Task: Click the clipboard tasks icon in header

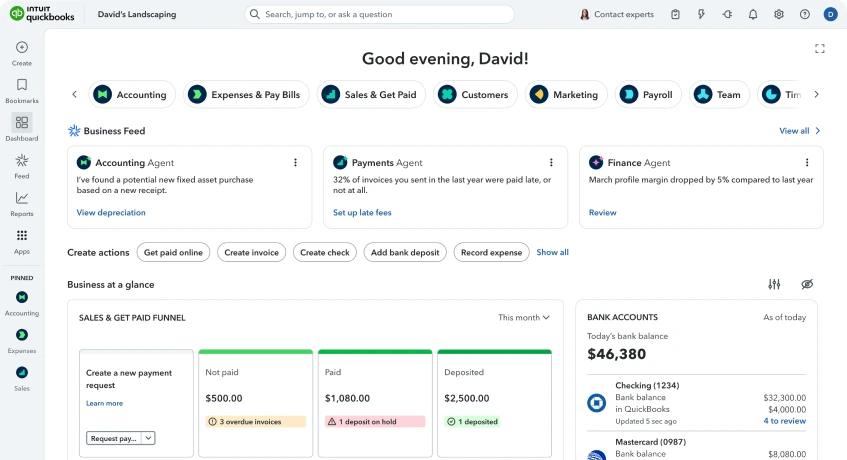Action: pos(675,15)
